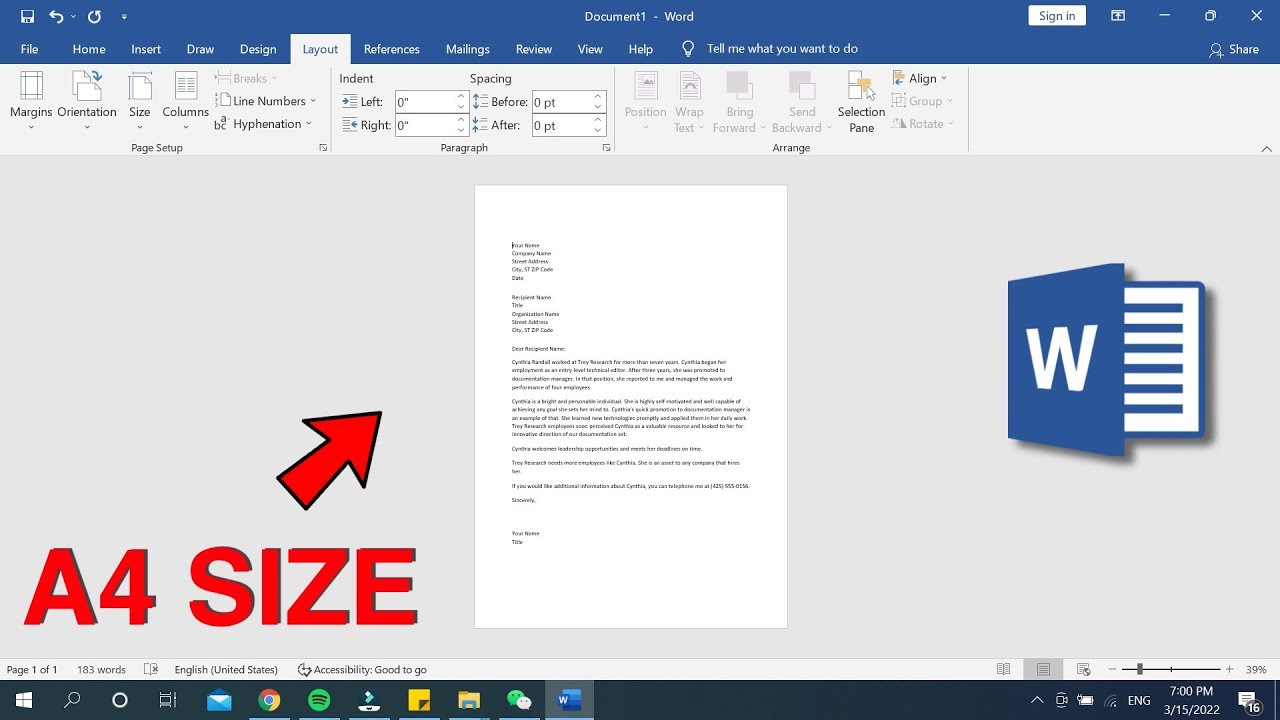Switch to Web Layout view

coord(1083,670)
